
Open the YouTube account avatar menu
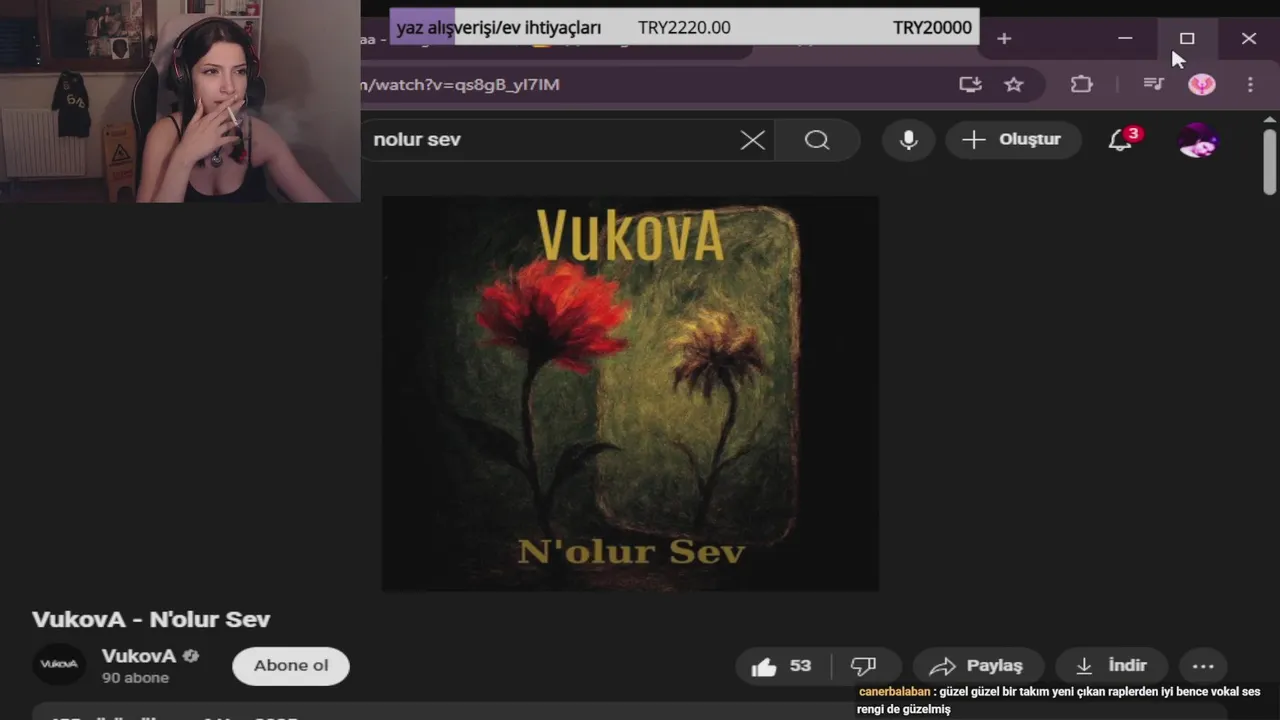[x=1198, y=140]
